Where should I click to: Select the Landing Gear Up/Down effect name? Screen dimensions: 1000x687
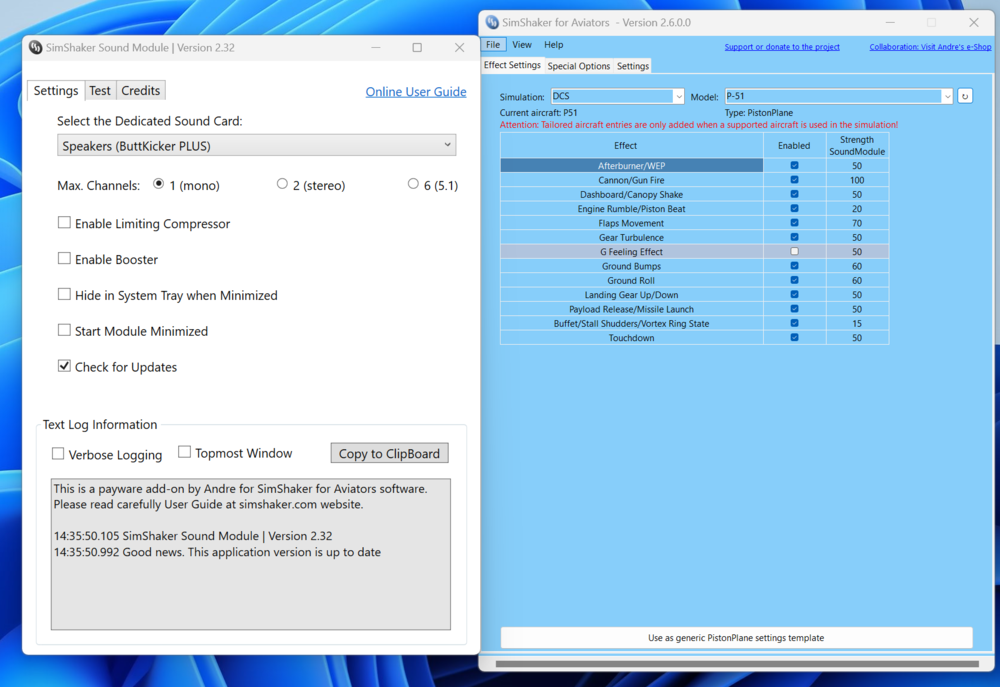pyautogui.click(x=631, y=295)
